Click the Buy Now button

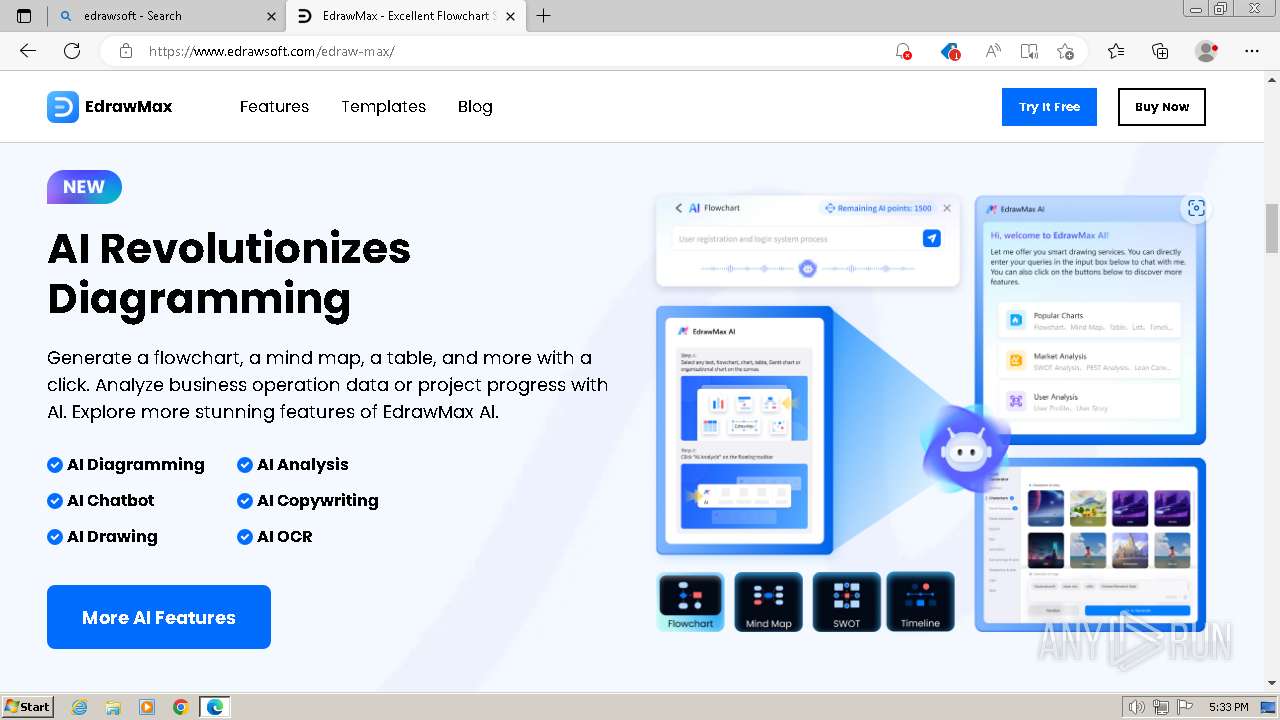(x=1162, y=107)
